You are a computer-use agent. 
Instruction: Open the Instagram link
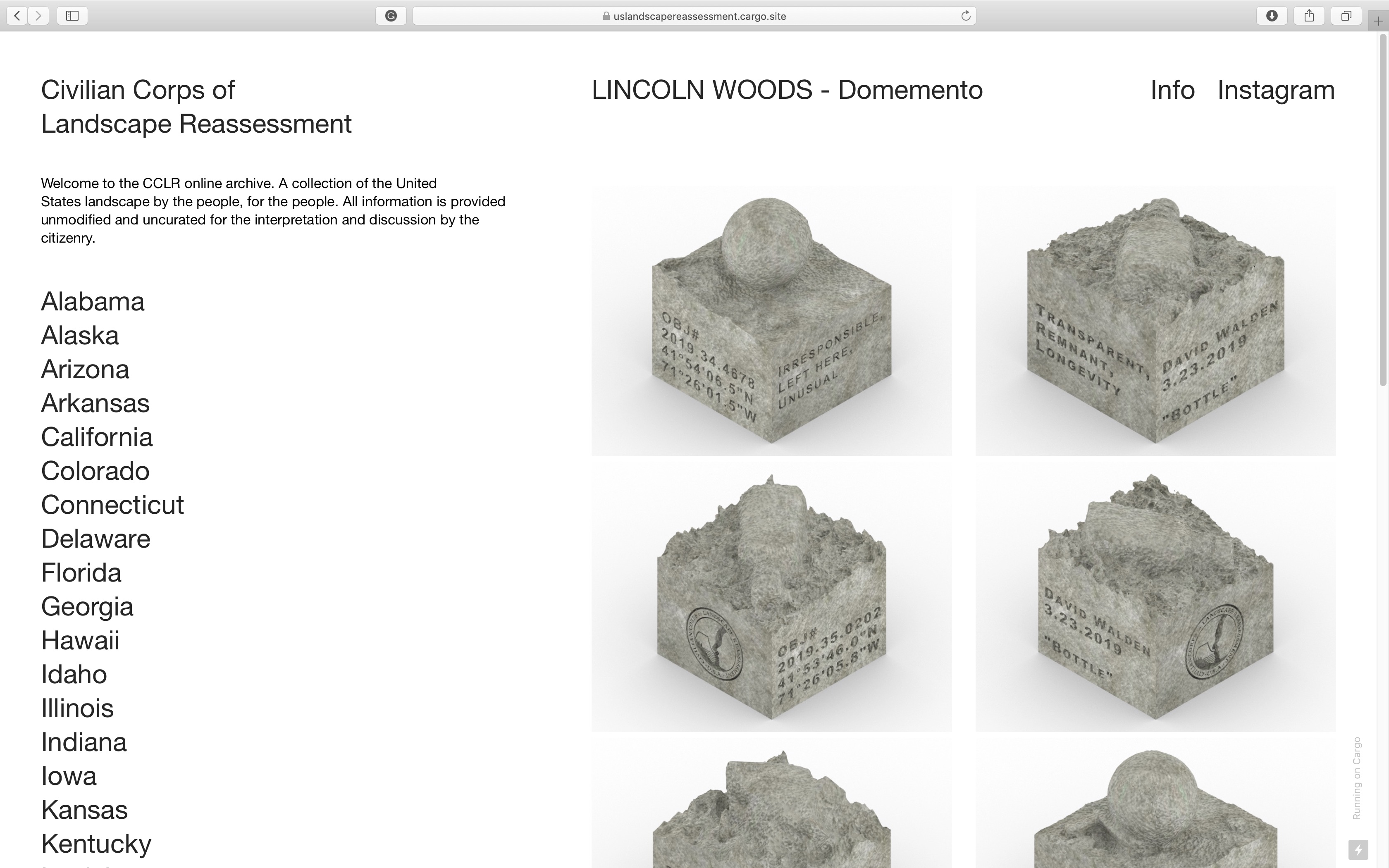pyautogui.click(x=1276, y=90)
